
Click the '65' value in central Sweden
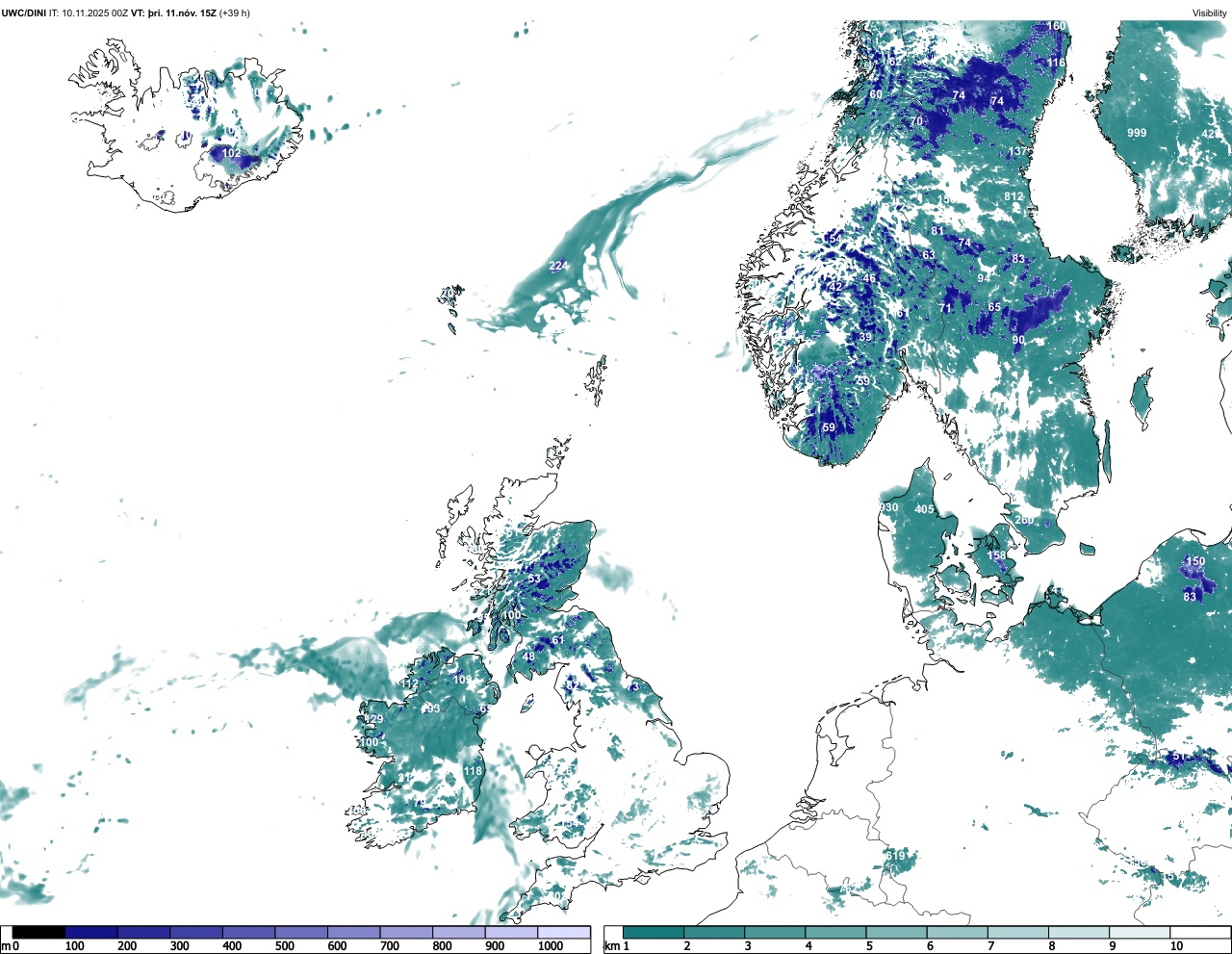[994, 307]
